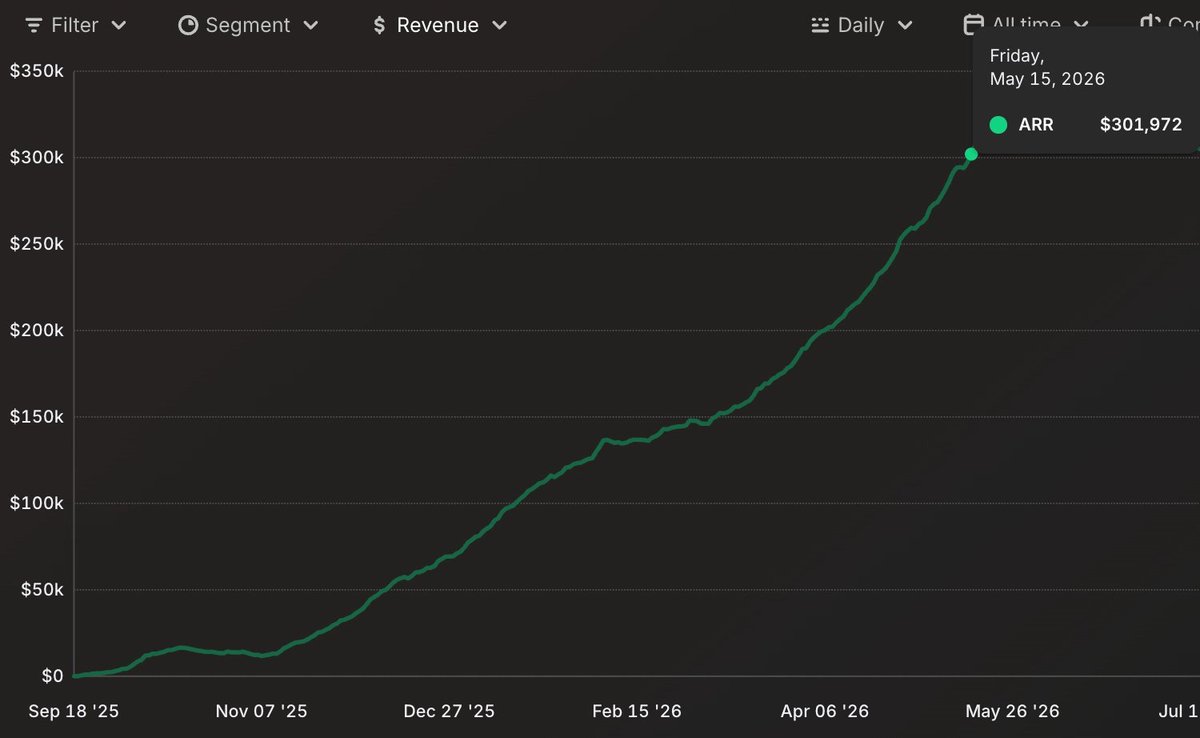This screenshot has height=738, width=1200.
Task: Click the highlighted May 15 data point
Action: 971,154
